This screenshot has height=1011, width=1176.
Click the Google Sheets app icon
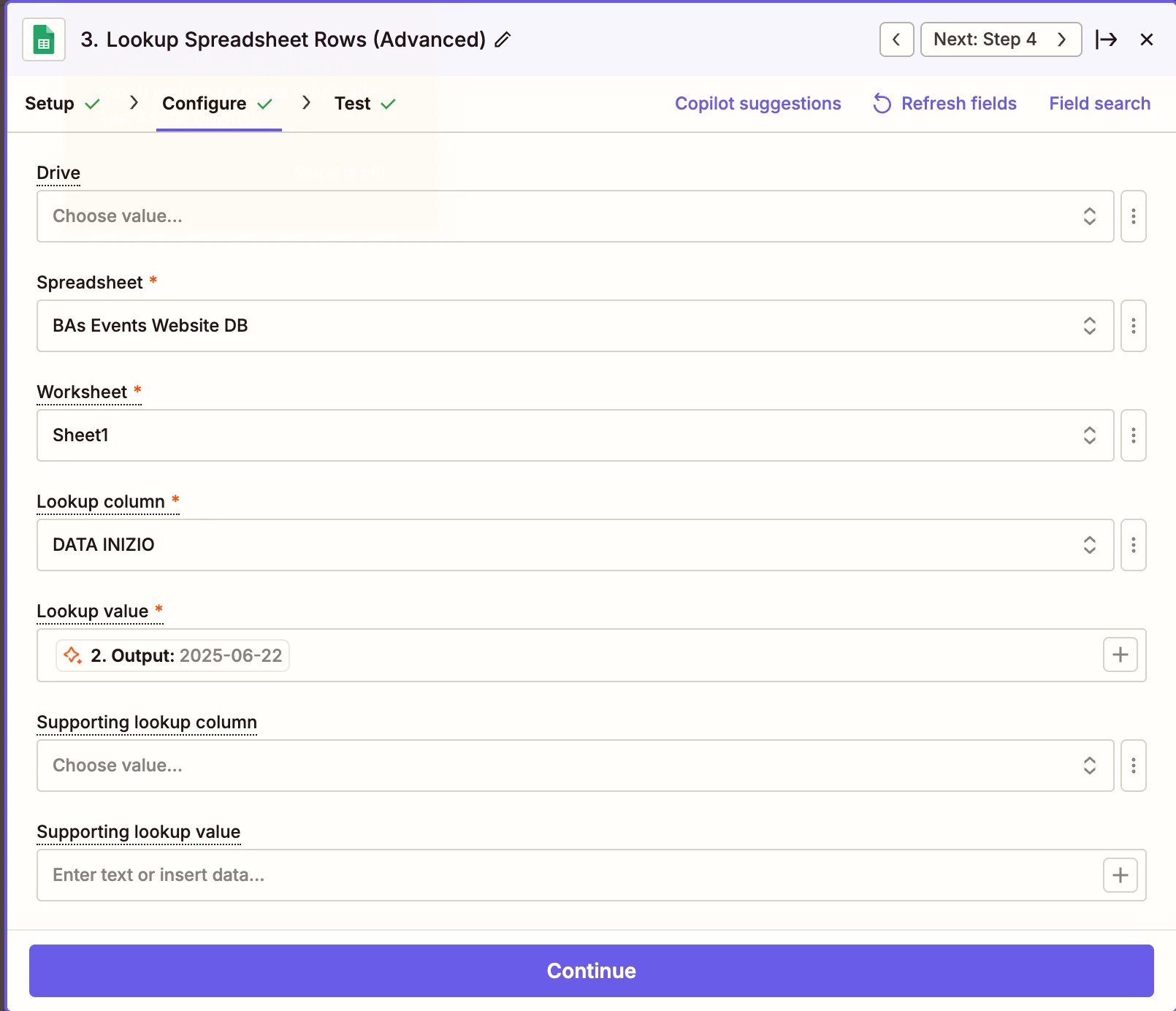(x=44, y=39)
